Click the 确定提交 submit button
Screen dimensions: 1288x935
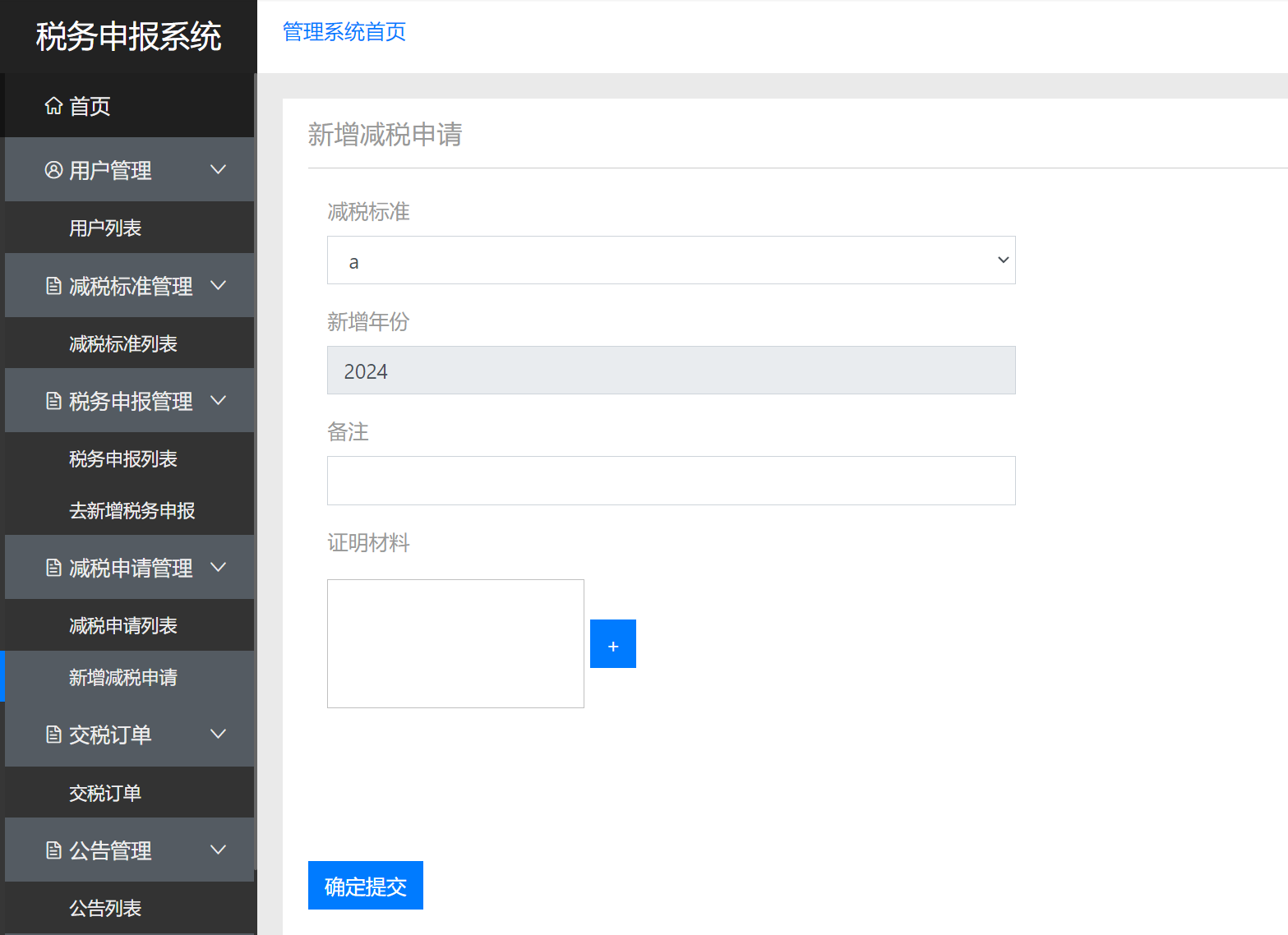point(366,886)
